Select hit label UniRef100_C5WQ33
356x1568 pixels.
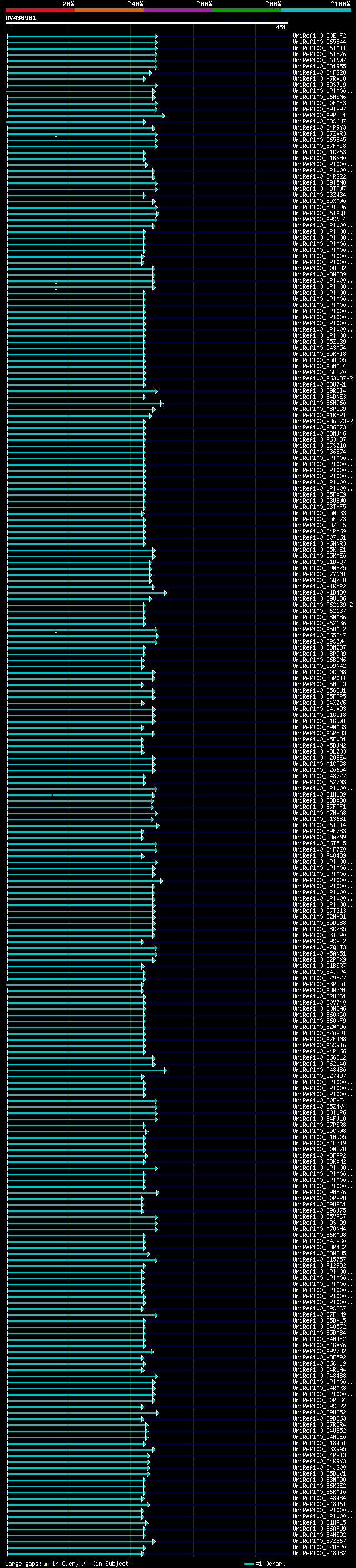coord(319,513)
